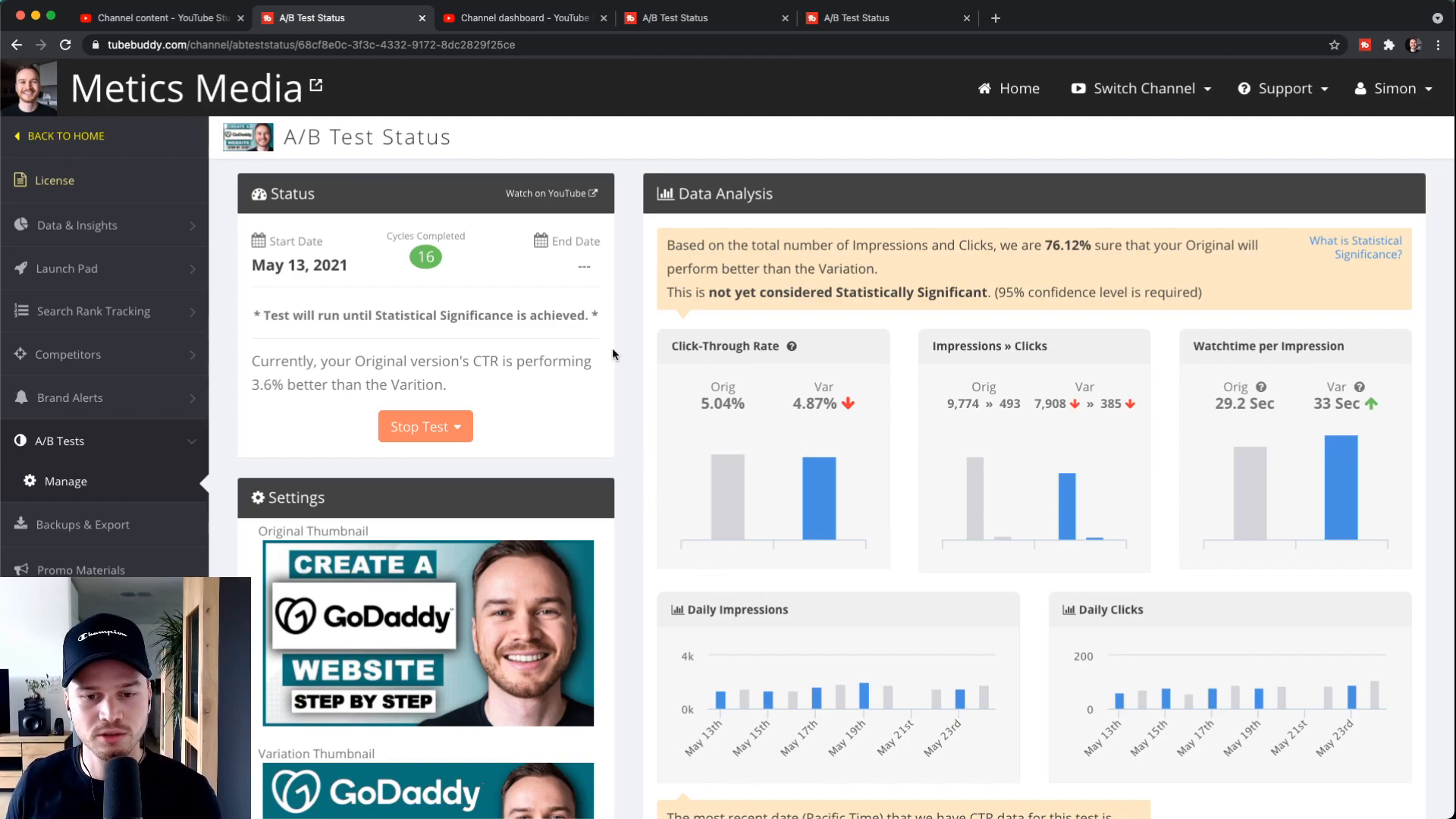Click the video thumbnail icon beside the A/B Test Status title

(x=248, y=137)
